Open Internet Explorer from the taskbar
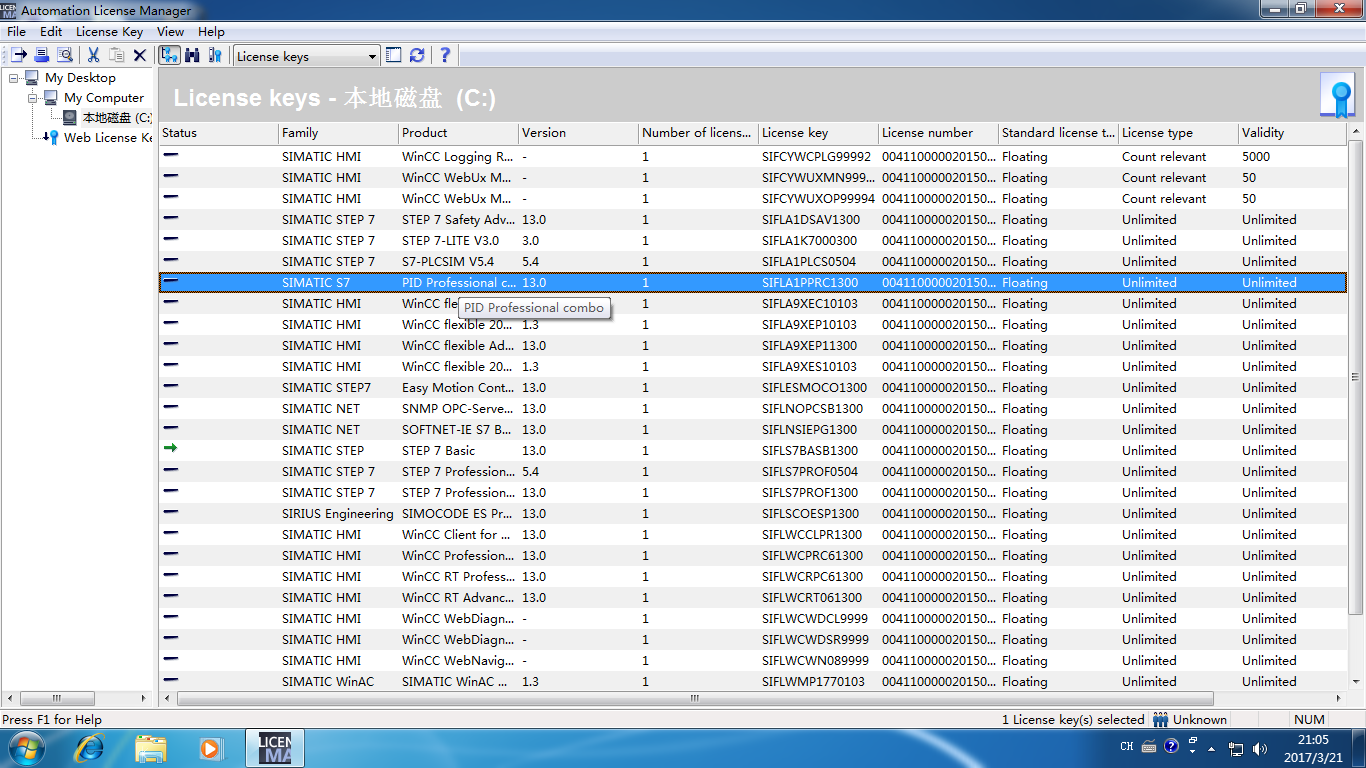 [90, 747]
